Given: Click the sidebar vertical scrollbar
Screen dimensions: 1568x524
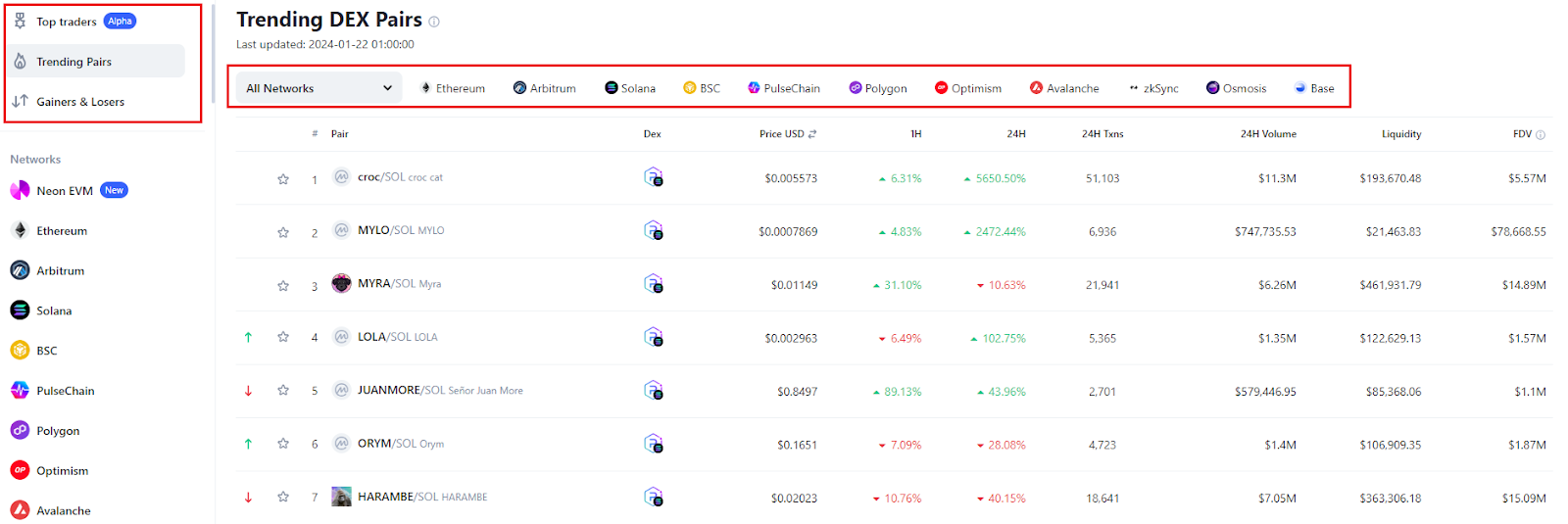Looking at the screenshot, I should point(213,54).
